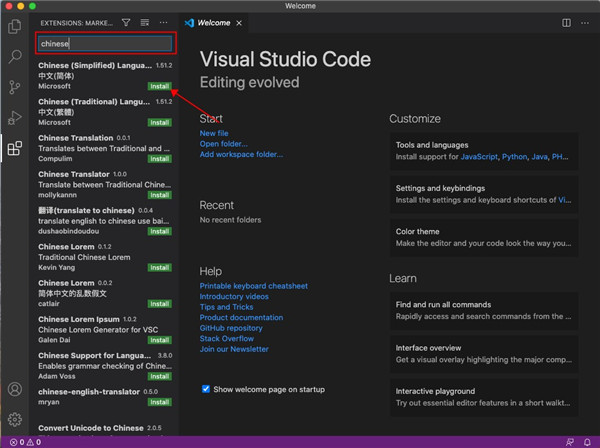Click the Open folder... link
600x448 pixels.
coord(224,144)
